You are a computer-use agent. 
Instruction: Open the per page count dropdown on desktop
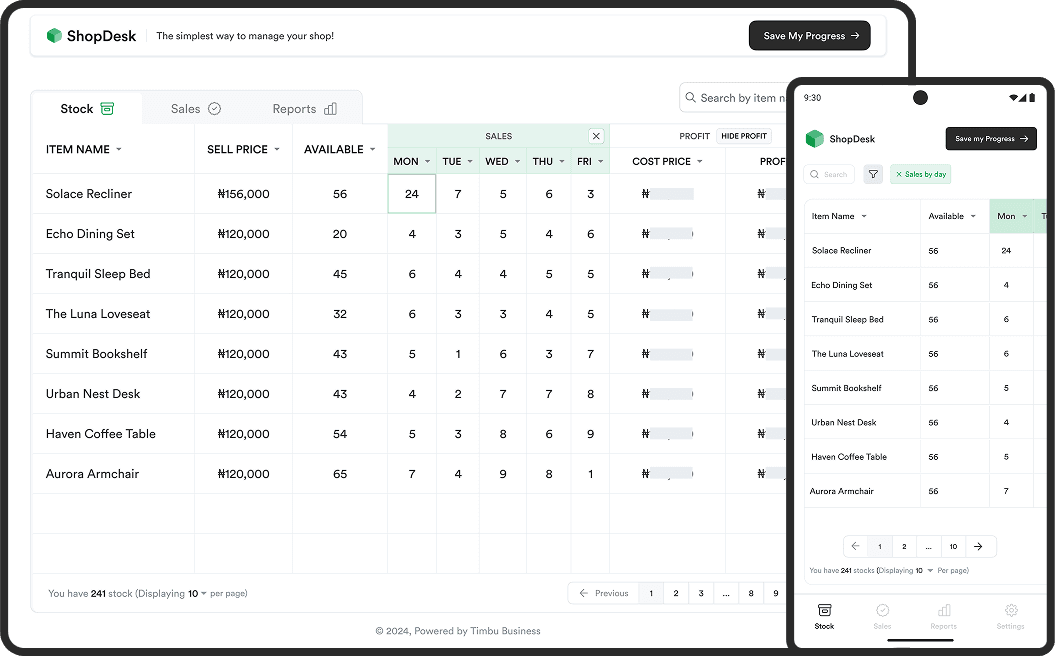203,594
